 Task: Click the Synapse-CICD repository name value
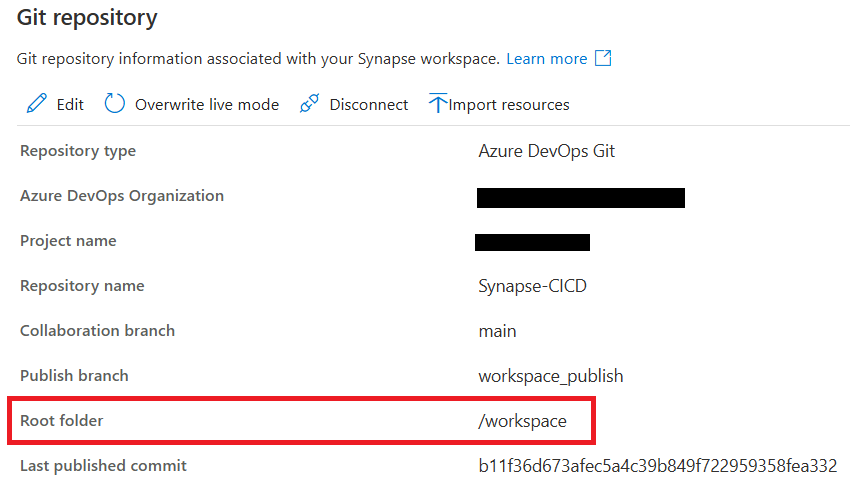[532, 286]
